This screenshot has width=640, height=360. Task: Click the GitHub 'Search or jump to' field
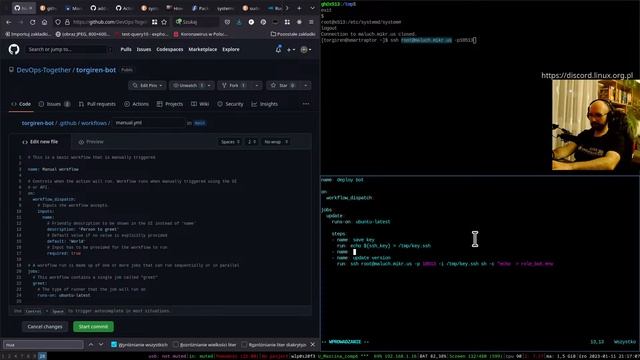[69, 49]
